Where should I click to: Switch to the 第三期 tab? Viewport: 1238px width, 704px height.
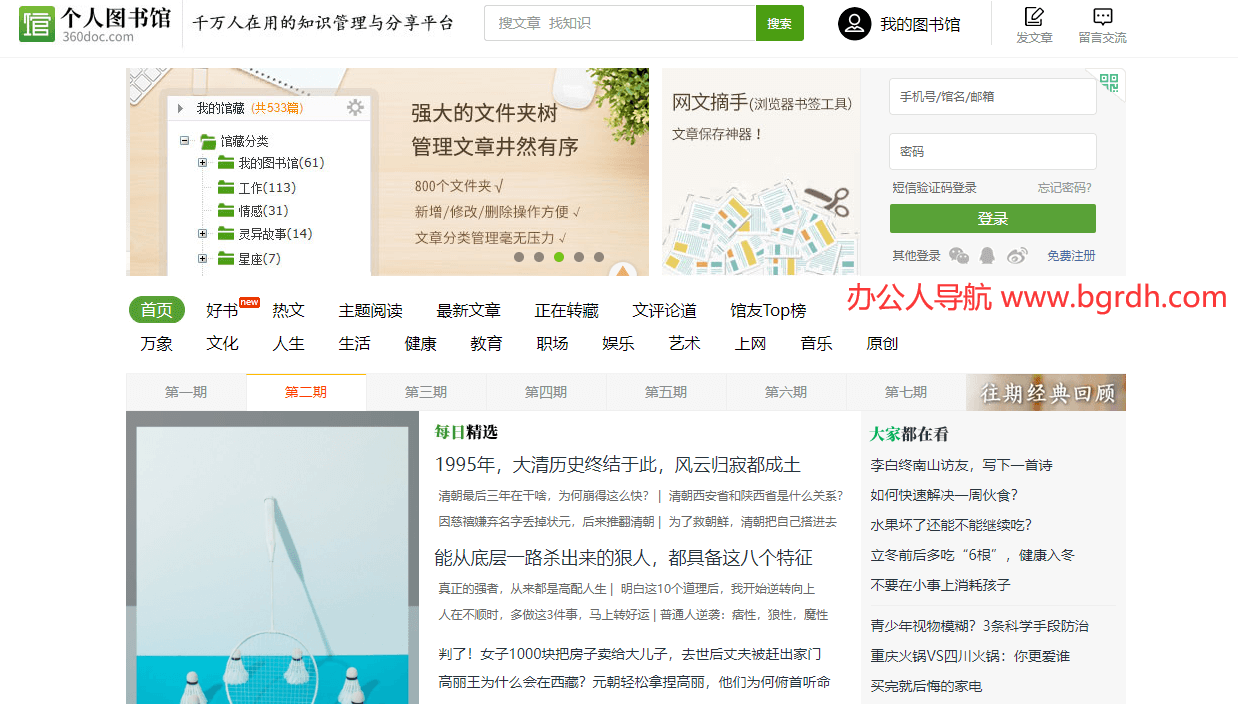(x=425, y=392)
